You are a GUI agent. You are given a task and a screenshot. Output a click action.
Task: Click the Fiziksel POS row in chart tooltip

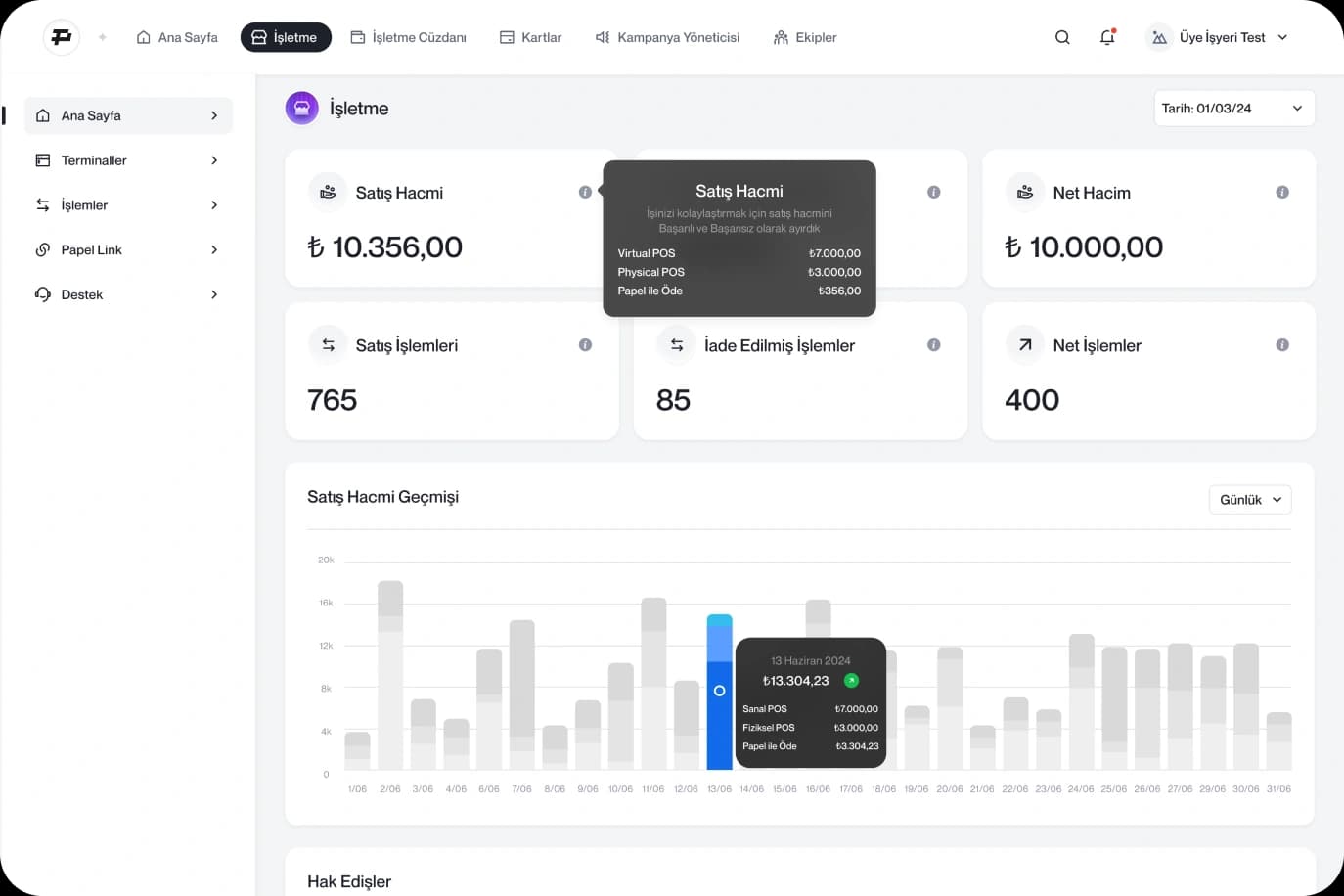(x=810, y=728)
